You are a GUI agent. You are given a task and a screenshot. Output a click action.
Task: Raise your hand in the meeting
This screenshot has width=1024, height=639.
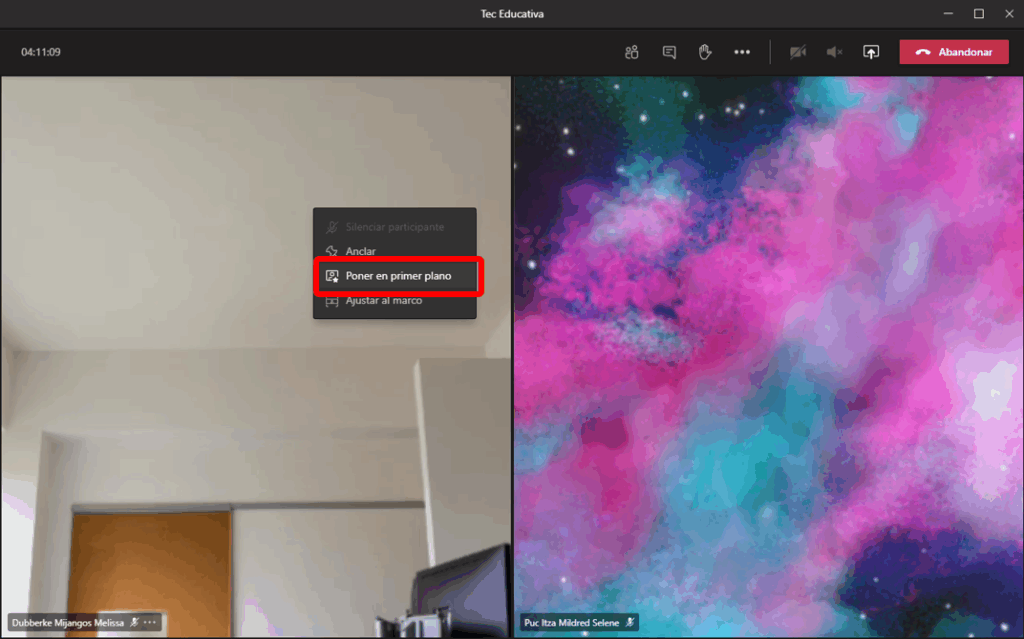coord(705,52)
